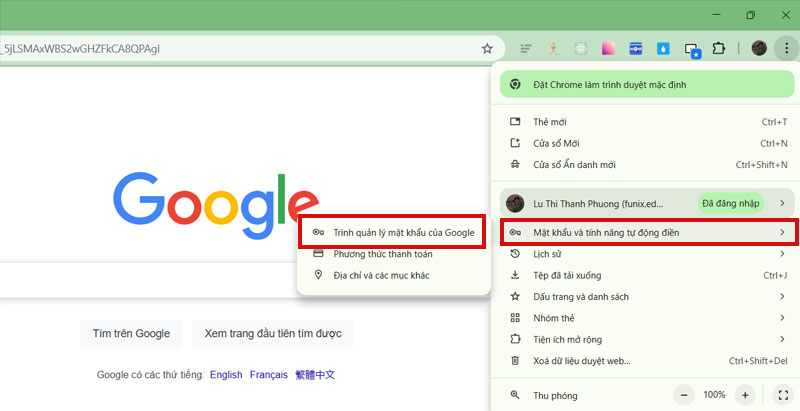Enter fullscreen with the zoom fullscreen icon
This screenshot has height=411, width=800.
(x=783, y=395)
